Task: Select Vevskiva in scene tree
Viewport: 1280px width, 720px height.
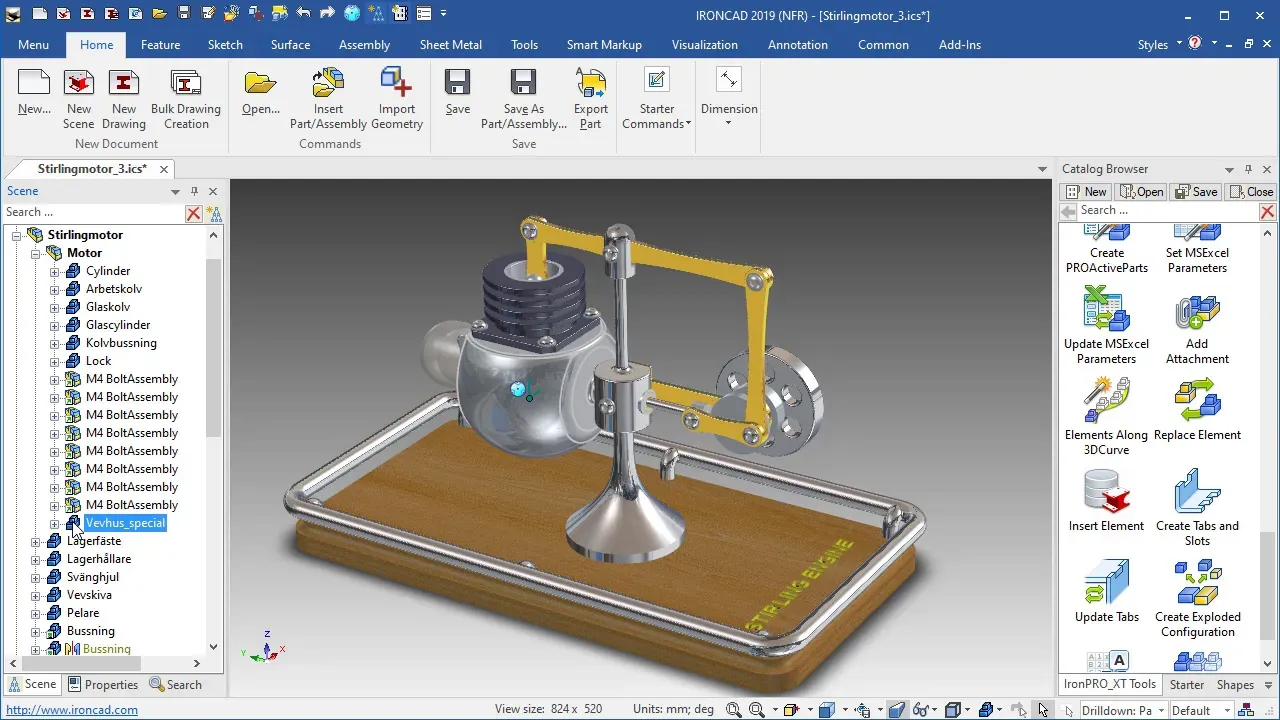Action: click(x=89, y=595)
